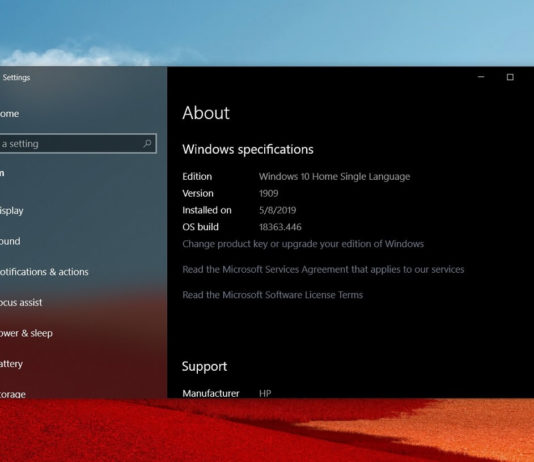534x462 pixels.
Task: Open the Home settings page
Action: (x=10, y=114)
